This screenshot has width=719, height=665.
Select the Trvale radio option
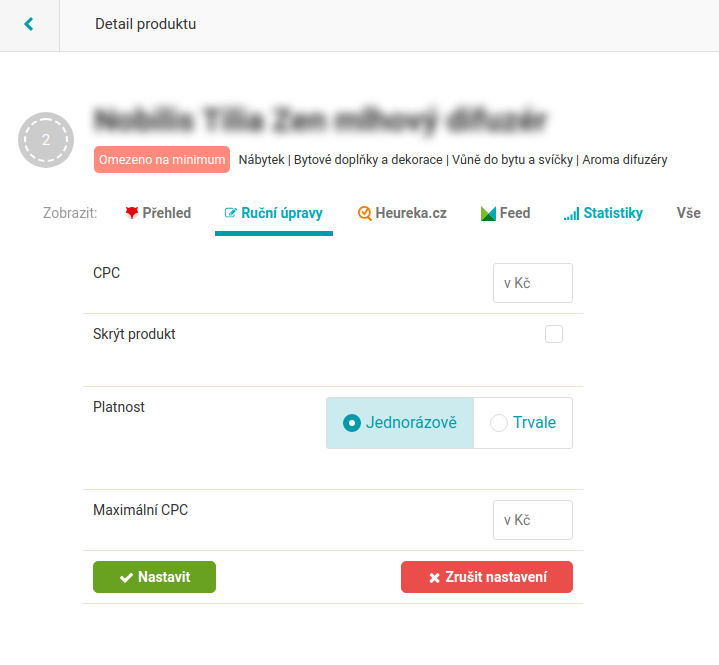(523, 423)
